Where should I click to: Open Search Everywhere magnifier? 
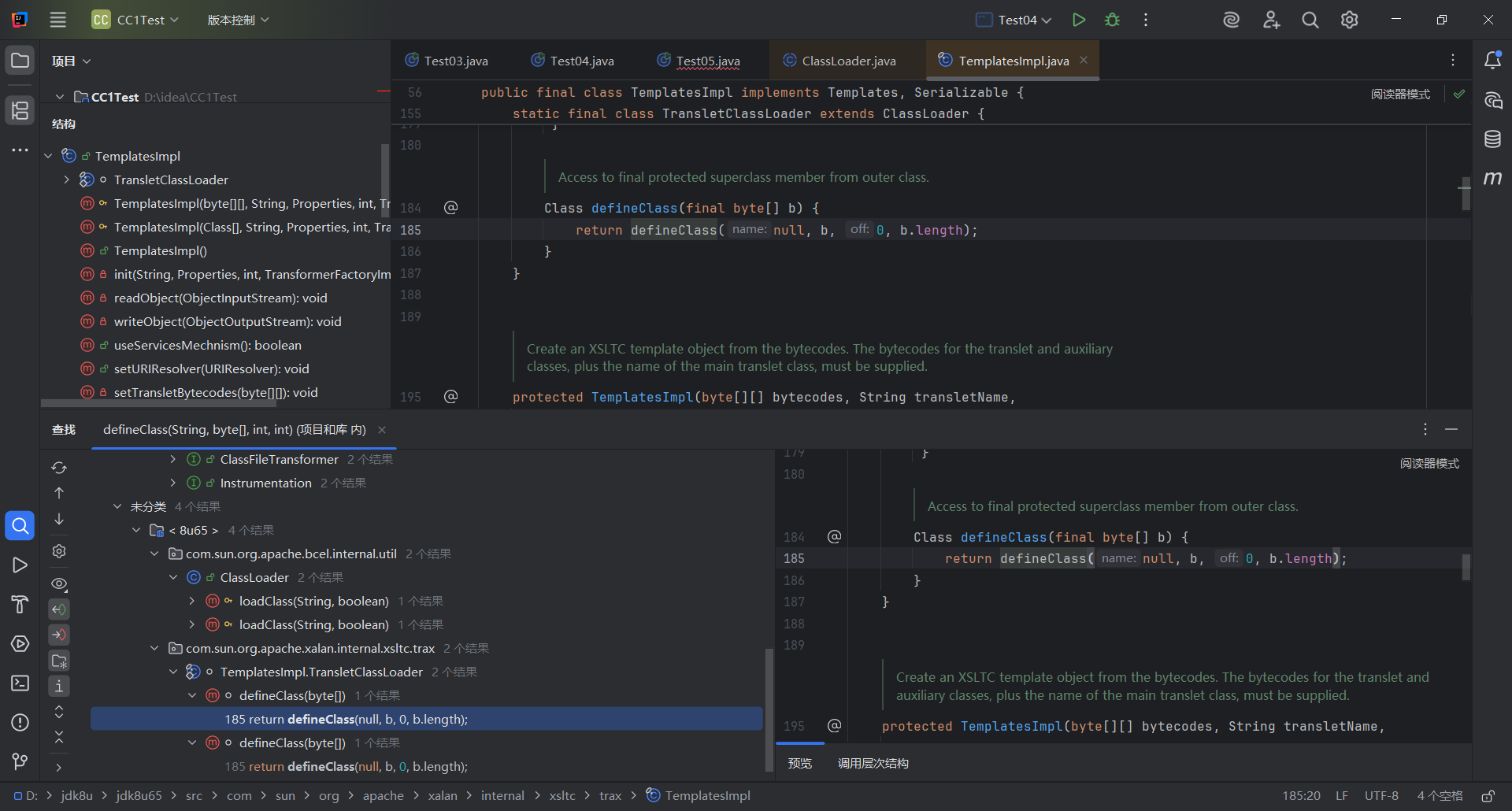(1310, 20)
